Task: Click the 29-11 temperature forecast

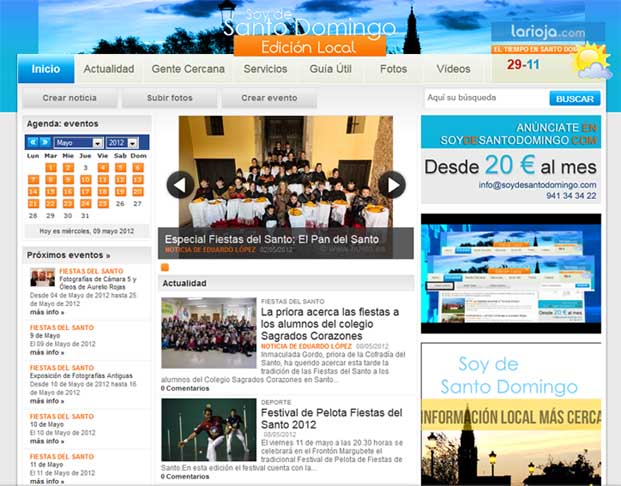Action: click(x=523, y=65)
